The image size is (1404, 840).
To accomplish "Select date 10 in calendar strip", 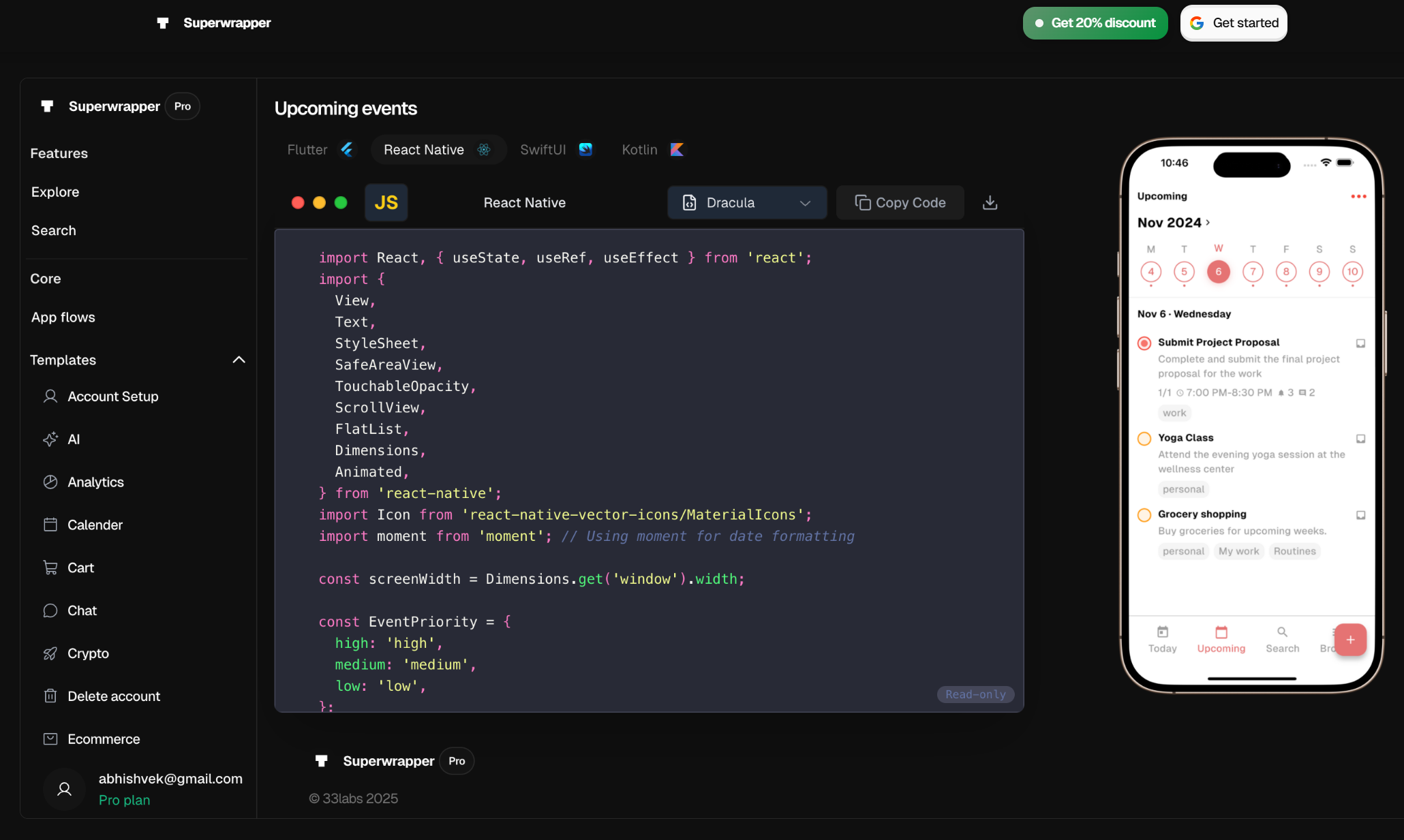I will [1353, 272].
